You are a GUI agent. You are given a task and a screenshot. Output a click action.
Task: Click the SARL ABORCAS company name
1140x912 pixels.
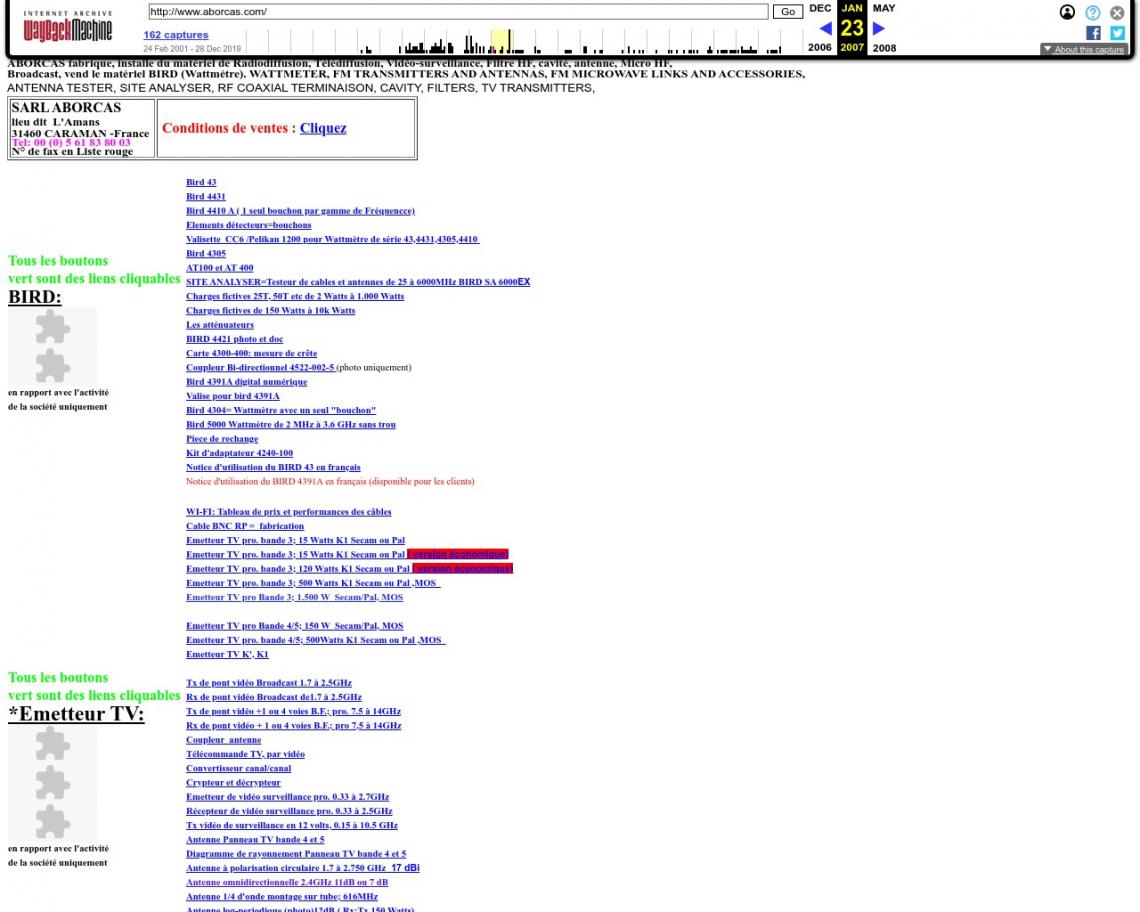click(66, 108)
